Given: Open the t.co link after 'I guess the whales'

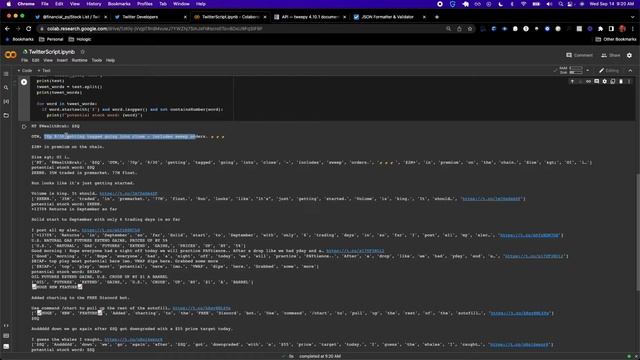Looking at the screenshot, I should pyautogui.click(x=133, y=340).
